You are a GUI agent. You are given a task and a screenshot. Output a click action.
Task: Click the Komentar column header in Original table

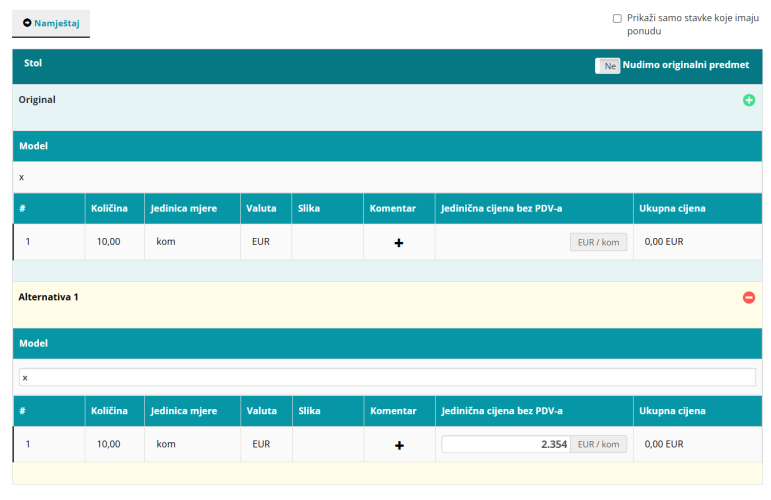pyautogui.click(x=392, y=208)
